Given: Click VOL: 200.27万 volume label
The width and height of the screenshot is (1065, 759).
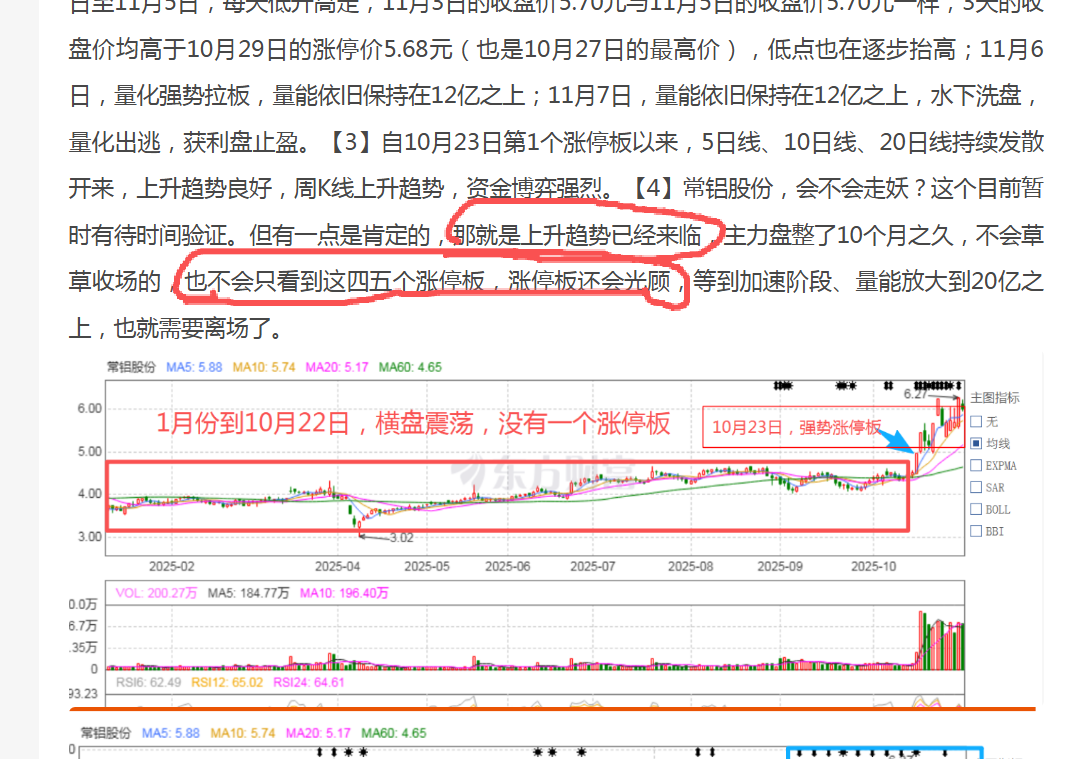Looking at the screenshot, I should pos(156,593).
